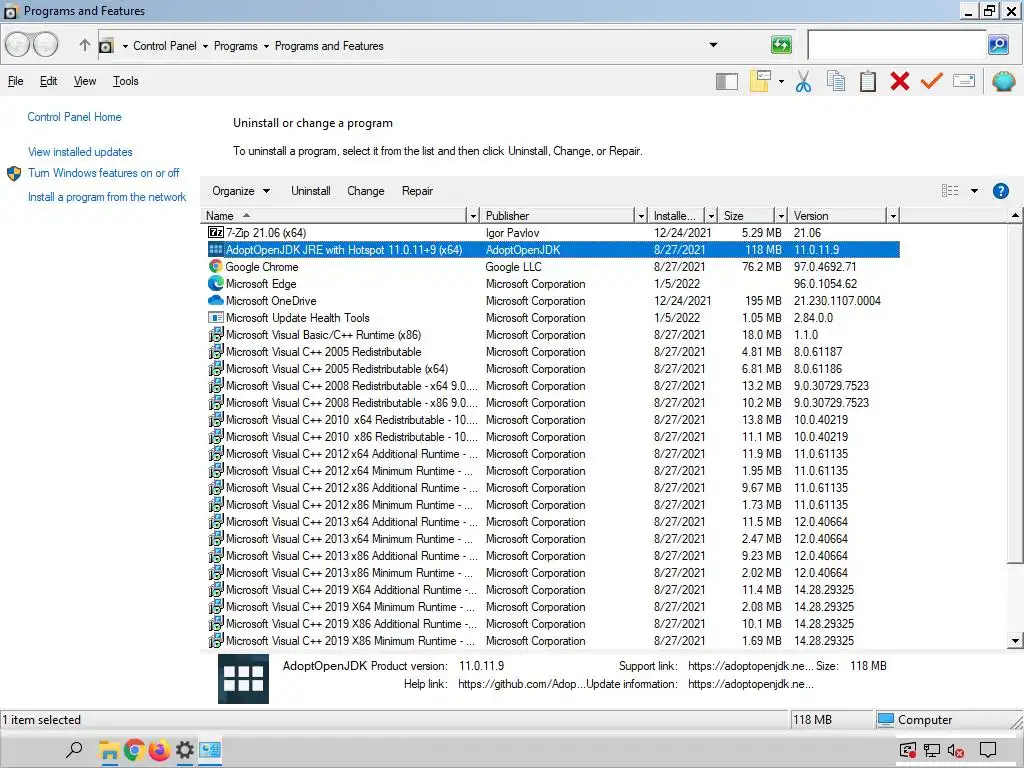Open the Organize dropdown

coord(241,191)
